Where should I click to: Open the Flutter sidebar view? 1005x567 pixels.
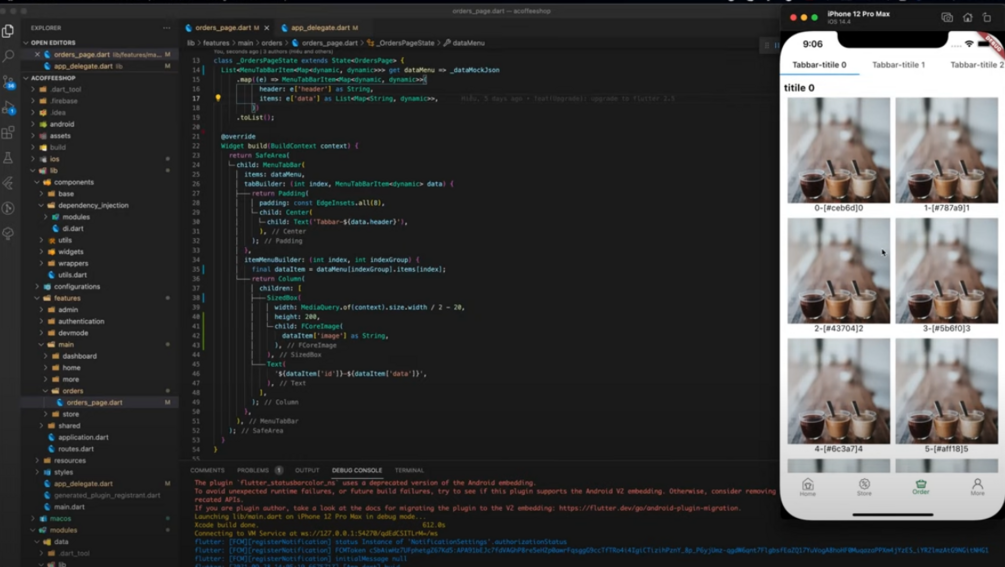[8, 183]
